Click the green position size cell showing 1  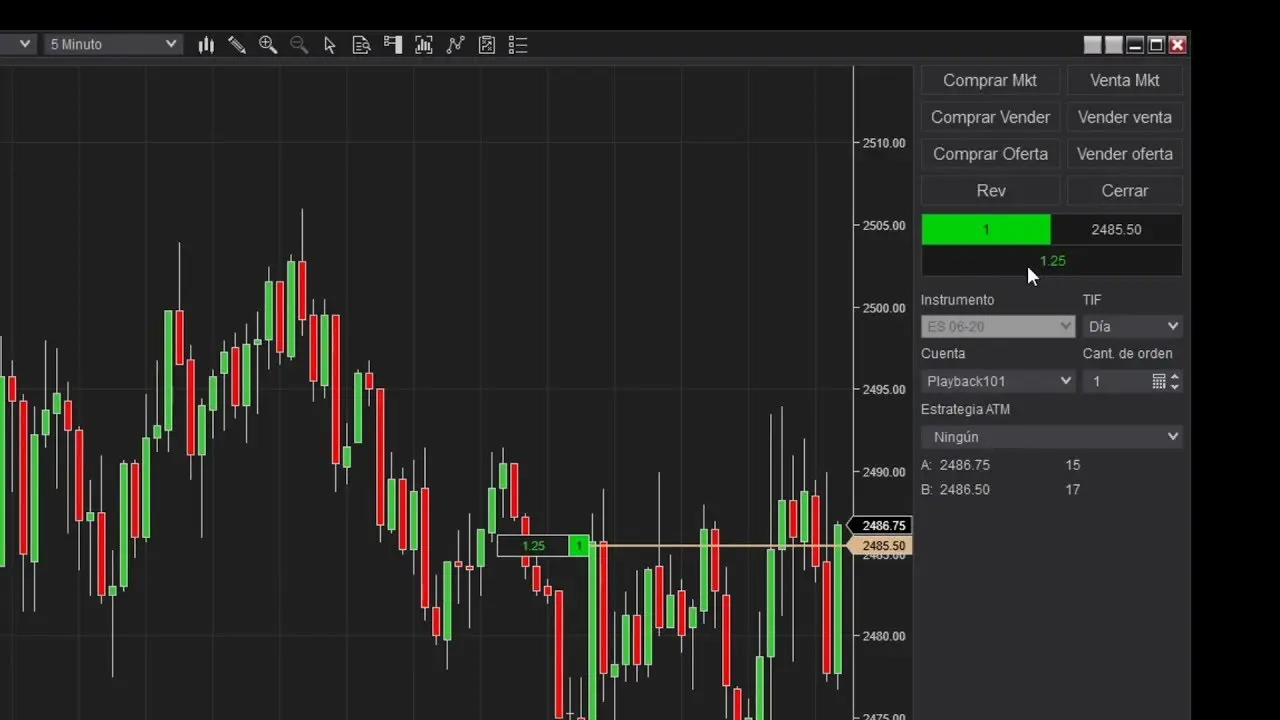tap(986, 229)
